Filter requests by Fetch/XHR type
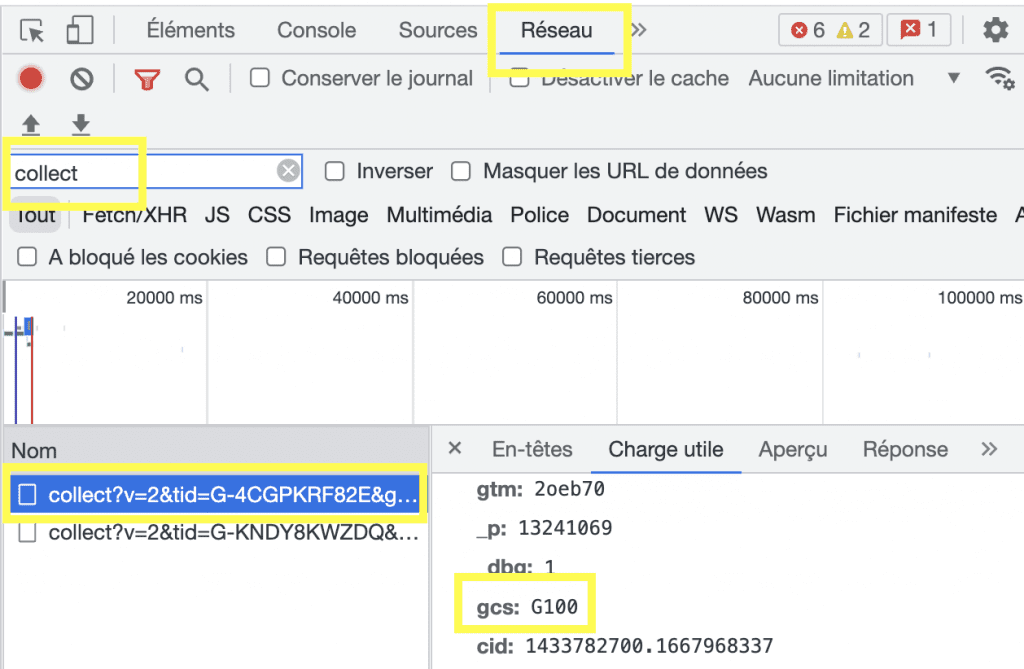 (x=134, y=215)
